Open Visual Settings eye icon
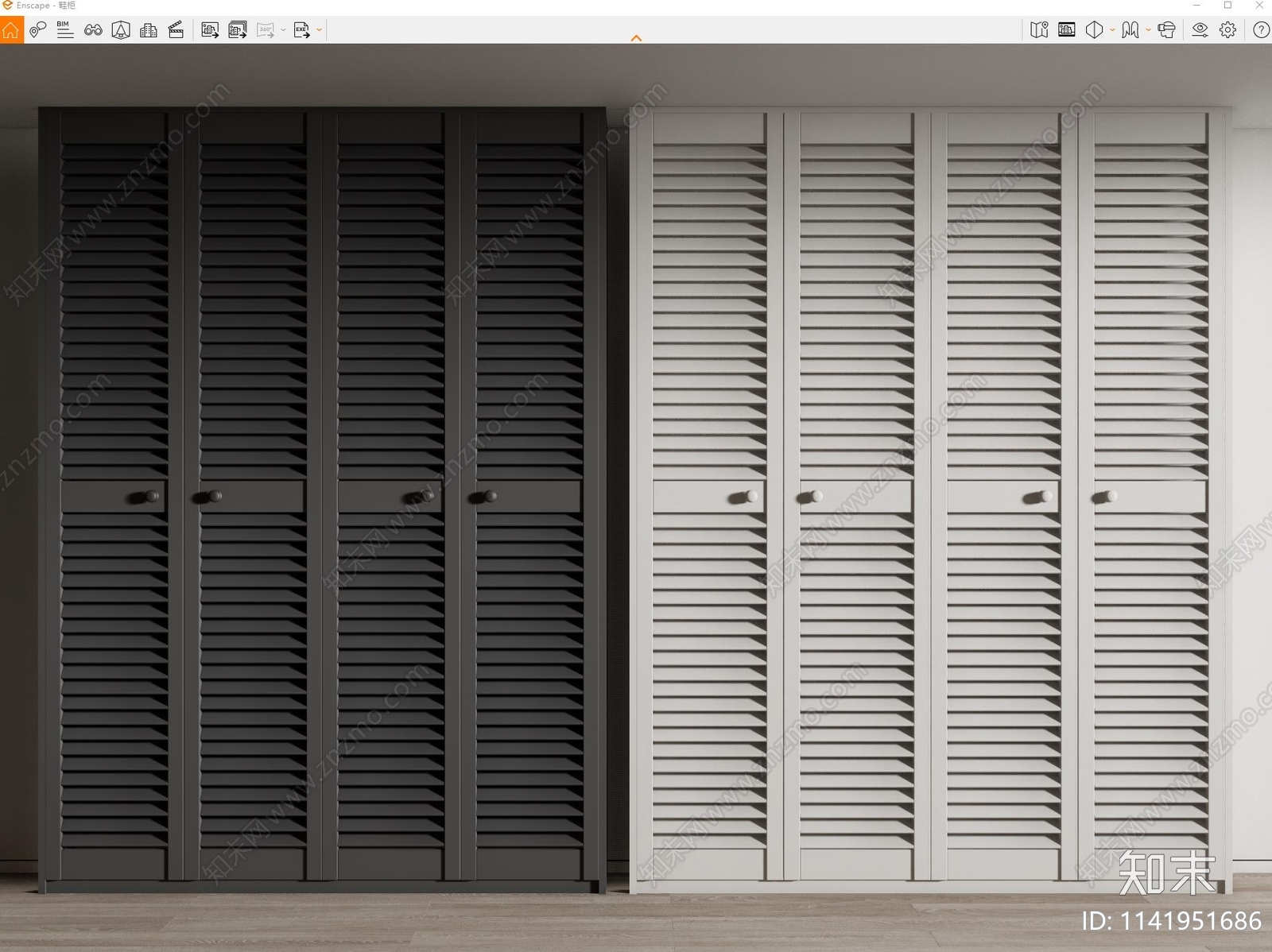 click(x=1200, y=30)
